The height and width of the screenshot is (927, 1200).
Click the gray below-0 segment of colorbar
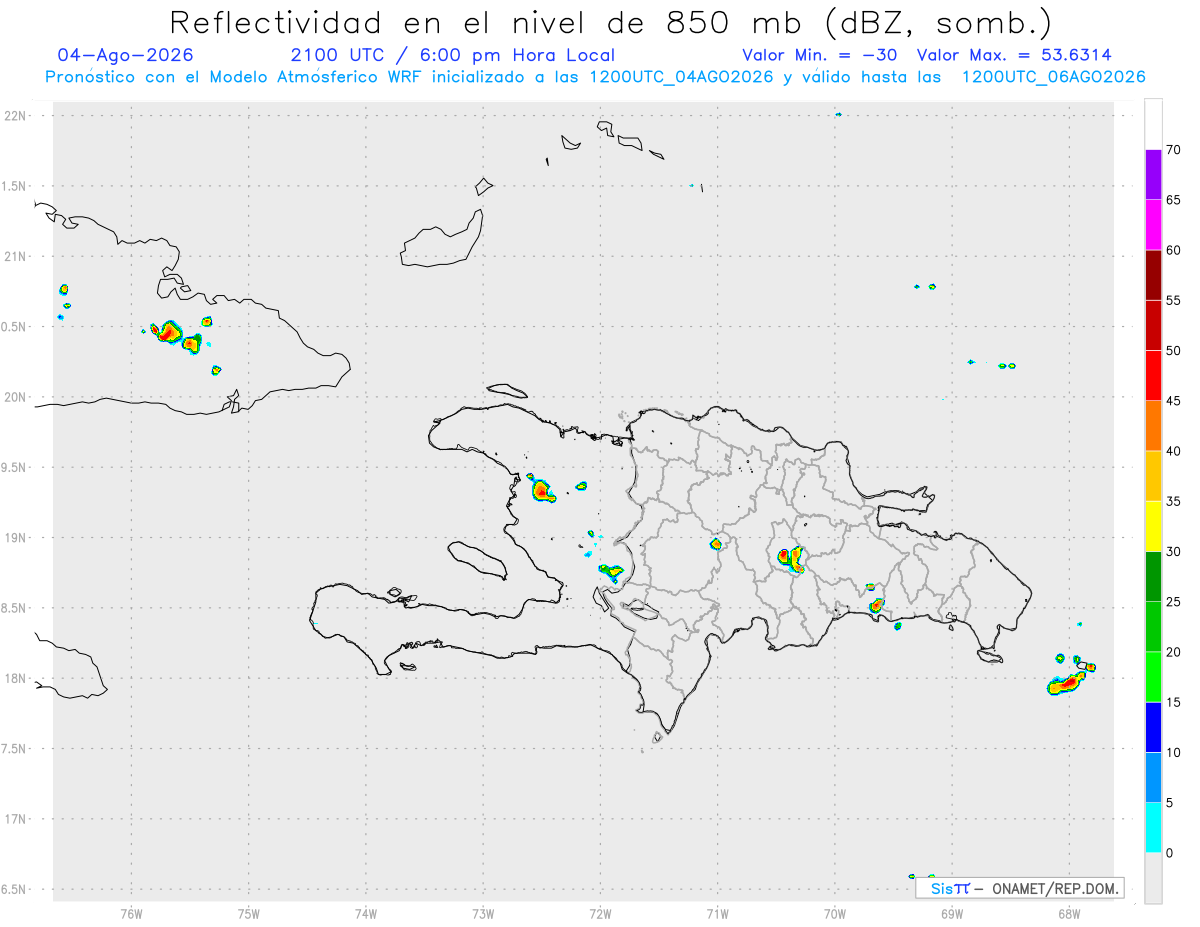[1153, 878]
